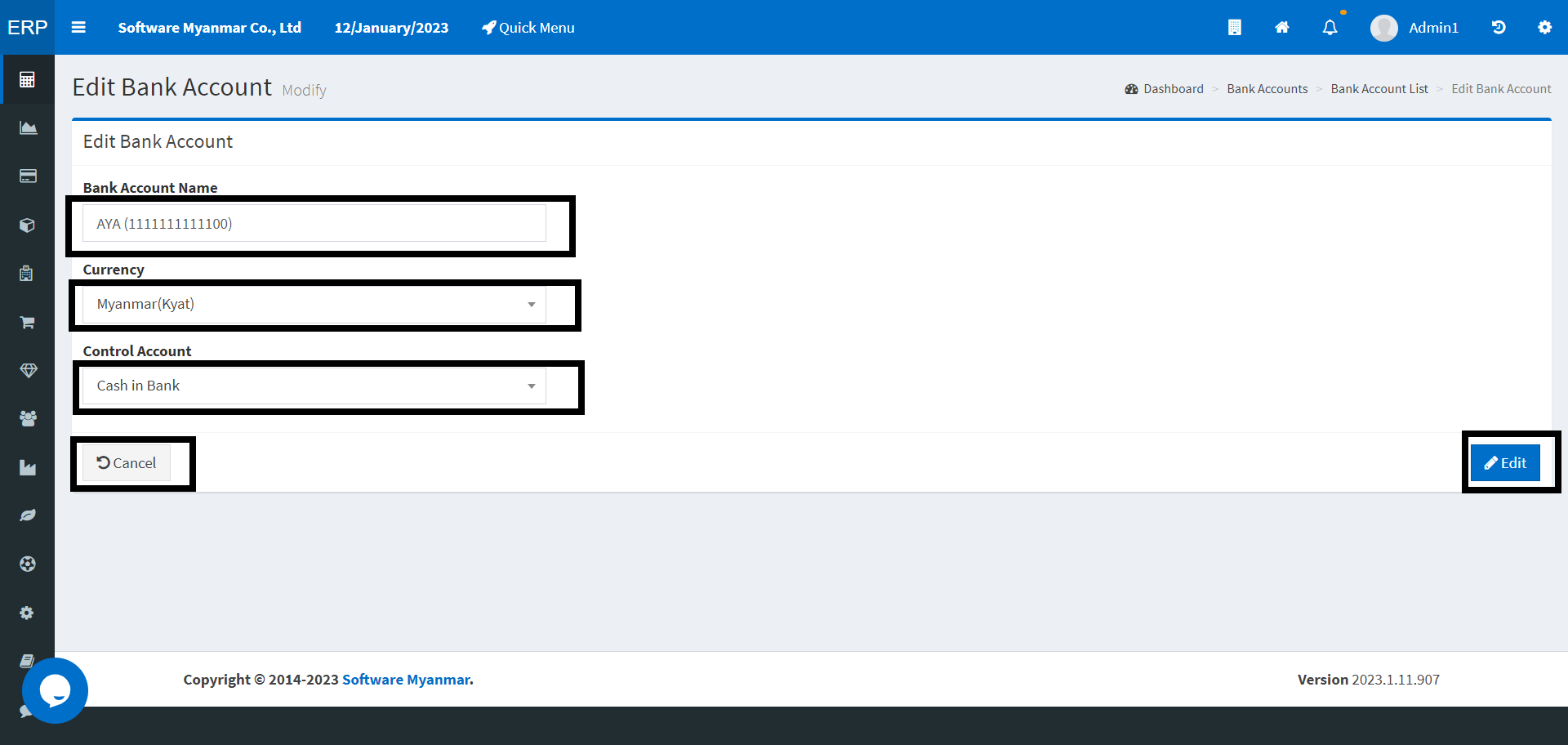Screen dimensions: 1568x745
Task: Open the Quick Menu
Action: pos(528,28)
